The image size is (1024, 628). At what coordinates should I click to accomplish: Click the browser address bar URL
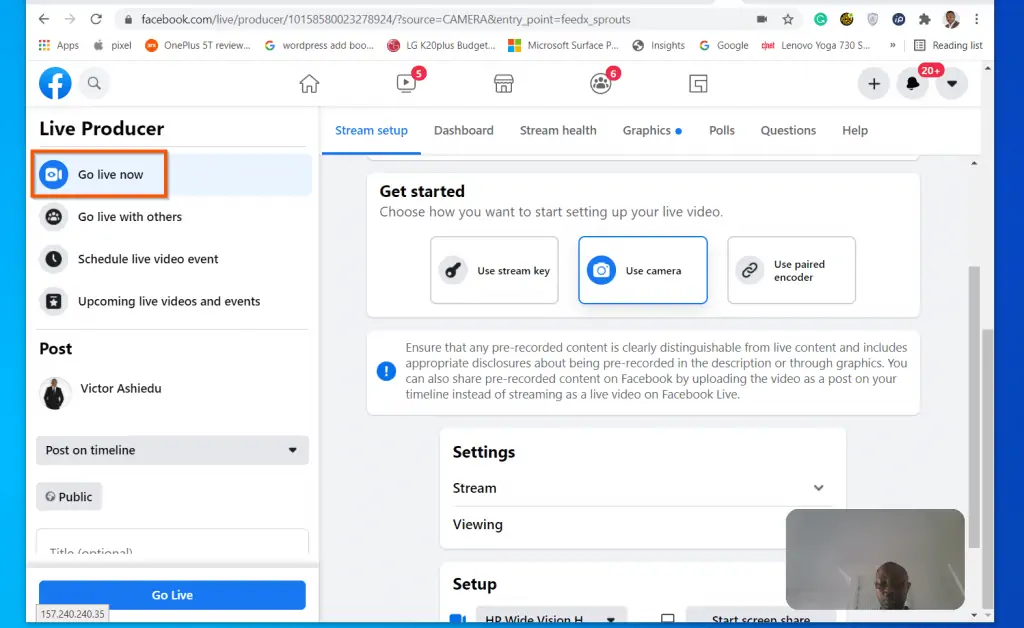(386, 20)
